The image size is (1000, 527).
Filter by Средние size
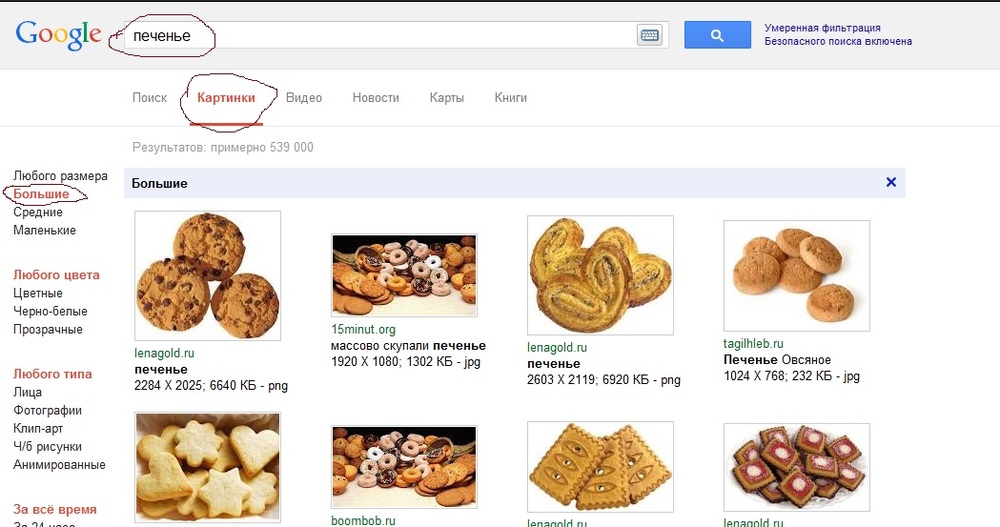[x=38, y=212]
